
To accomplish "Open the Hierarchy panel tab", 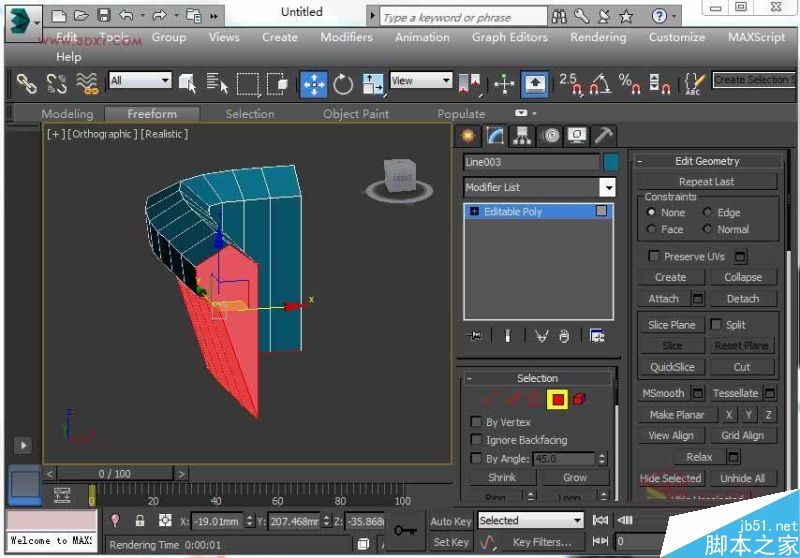I will click(x=522, y=136).
